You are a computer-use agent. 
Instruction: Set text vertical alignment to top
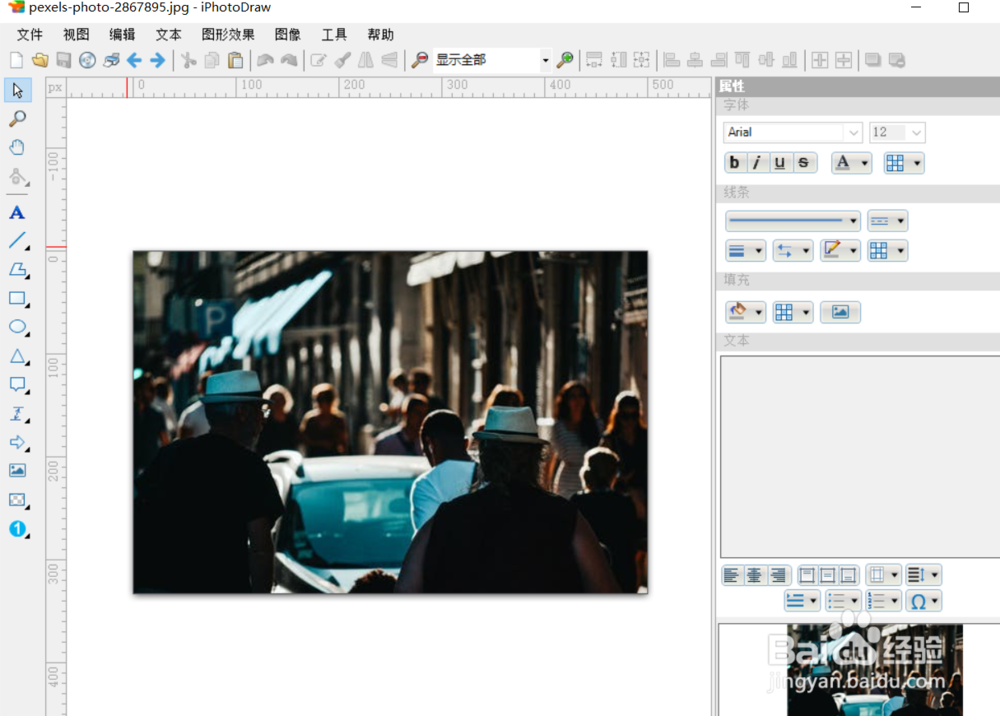point(807,575)
